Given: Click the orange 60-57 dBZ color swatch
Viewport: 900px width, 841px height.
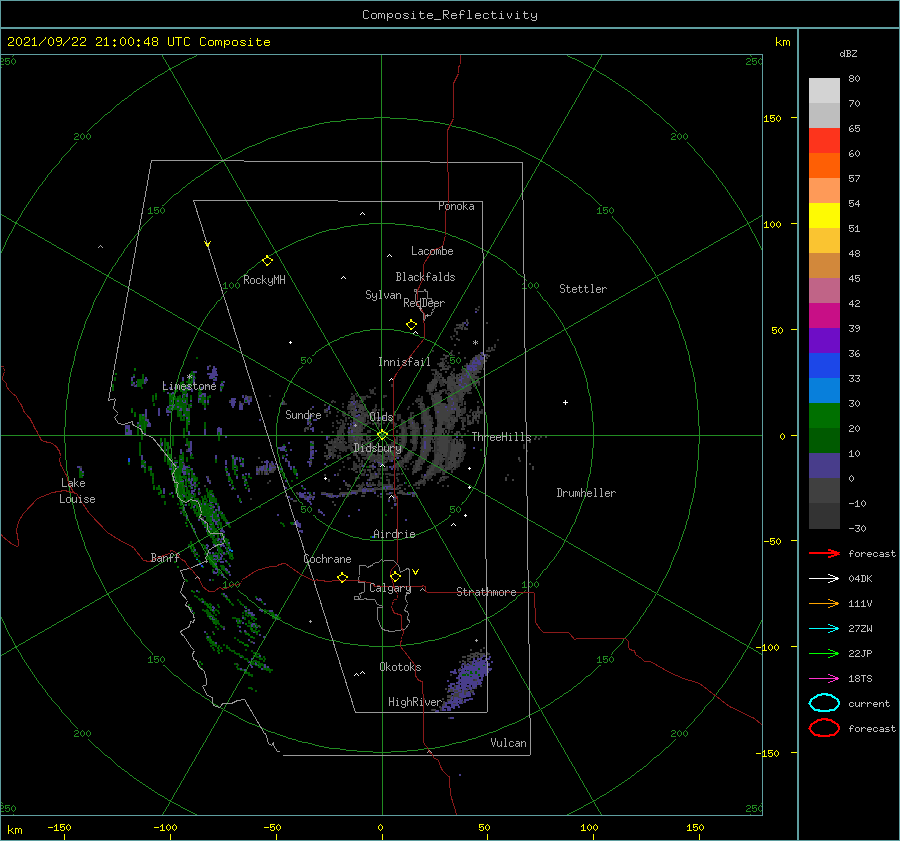Looking at the screenshot, I should [824, 166].
